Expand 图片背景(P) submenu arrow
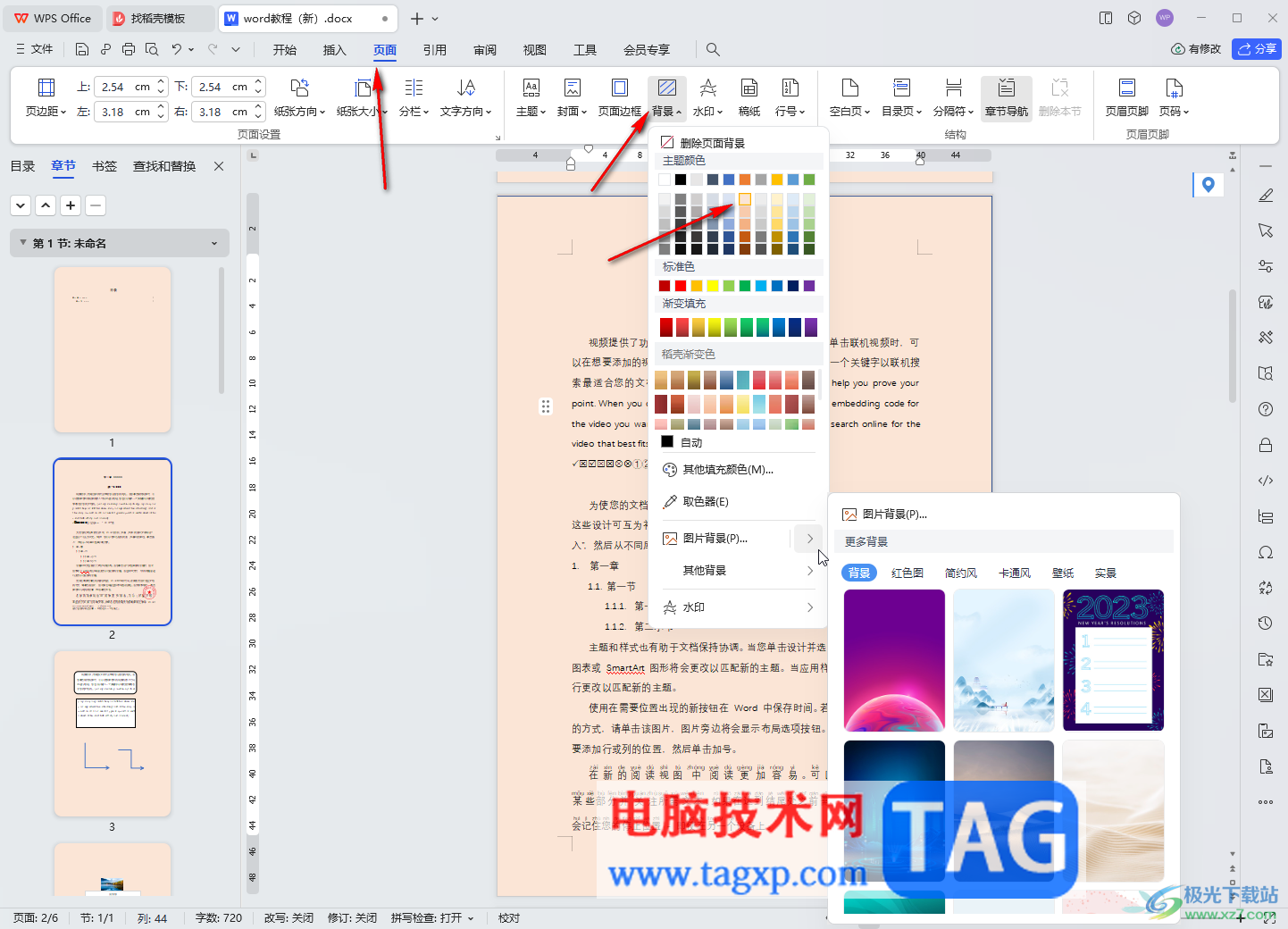Screen dimensions: 1288x929 tap(809, 539)
